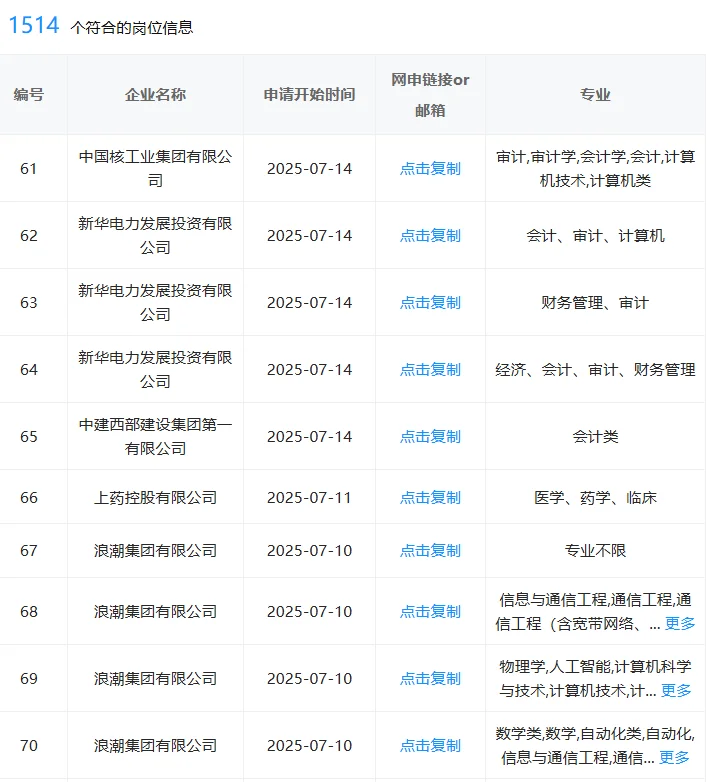Click row number 66
This screenshot has width=706, height=782.
[28, 498]
